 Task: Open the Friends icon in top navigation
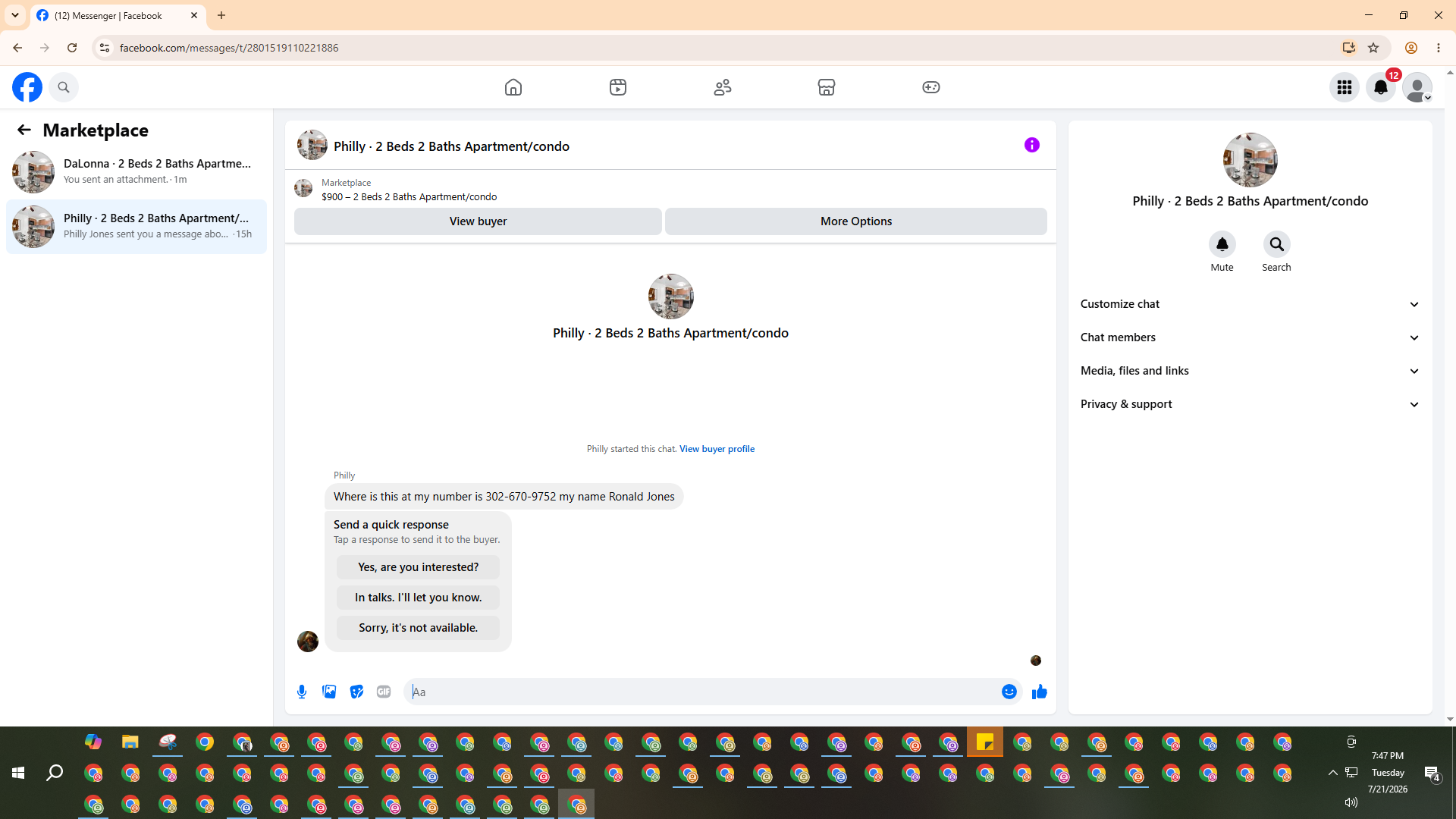point(723,87)
